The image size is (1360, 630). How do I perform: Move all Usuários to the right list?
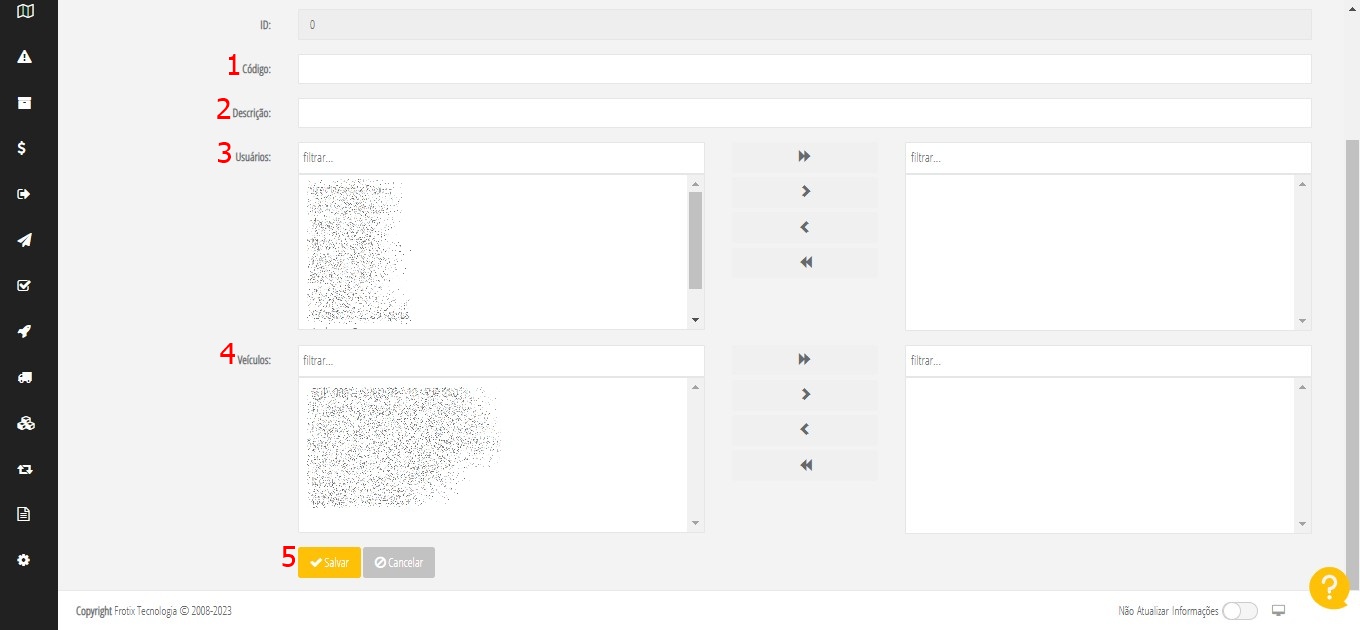[804, 157]
